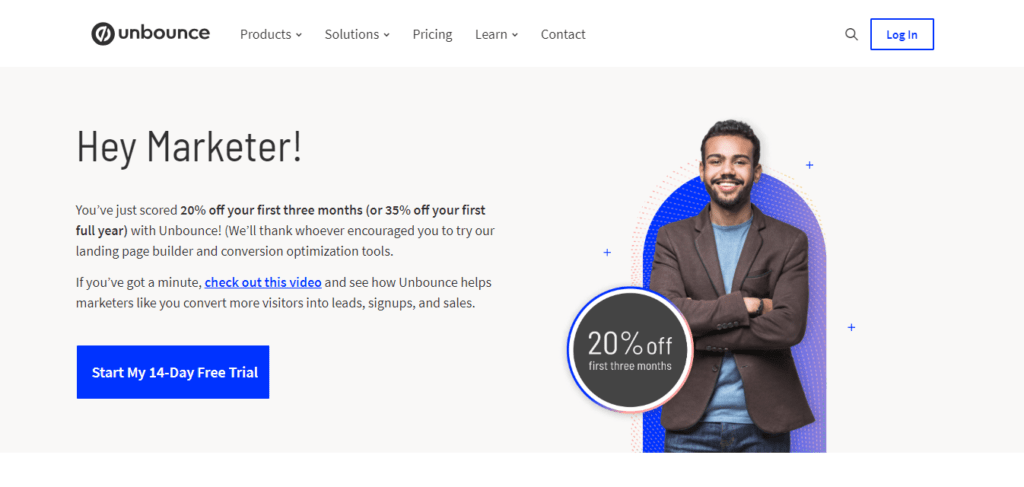Image resolution: width=1024 pixels, height=487 pixels.
Task: Open the Products menu label
Action: [x=265, y=34]
